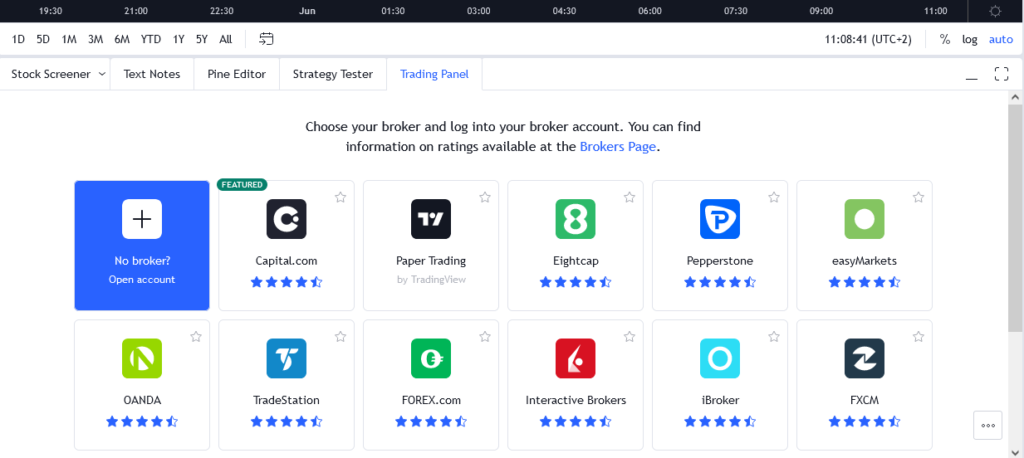
Task: Favorite FOREX.com with its star
Action: (485, 336)
